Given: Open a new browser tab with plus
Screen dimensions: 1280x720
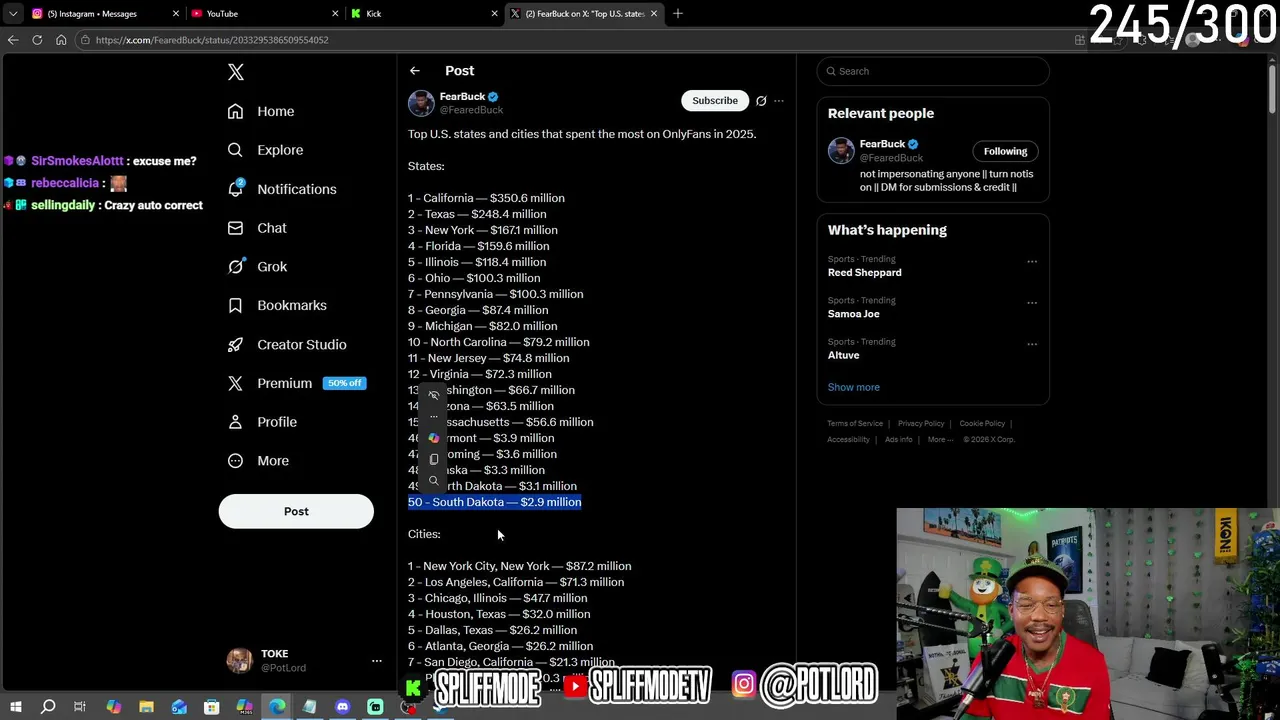Looking at the screenshot, I should (x=678, y=13).
